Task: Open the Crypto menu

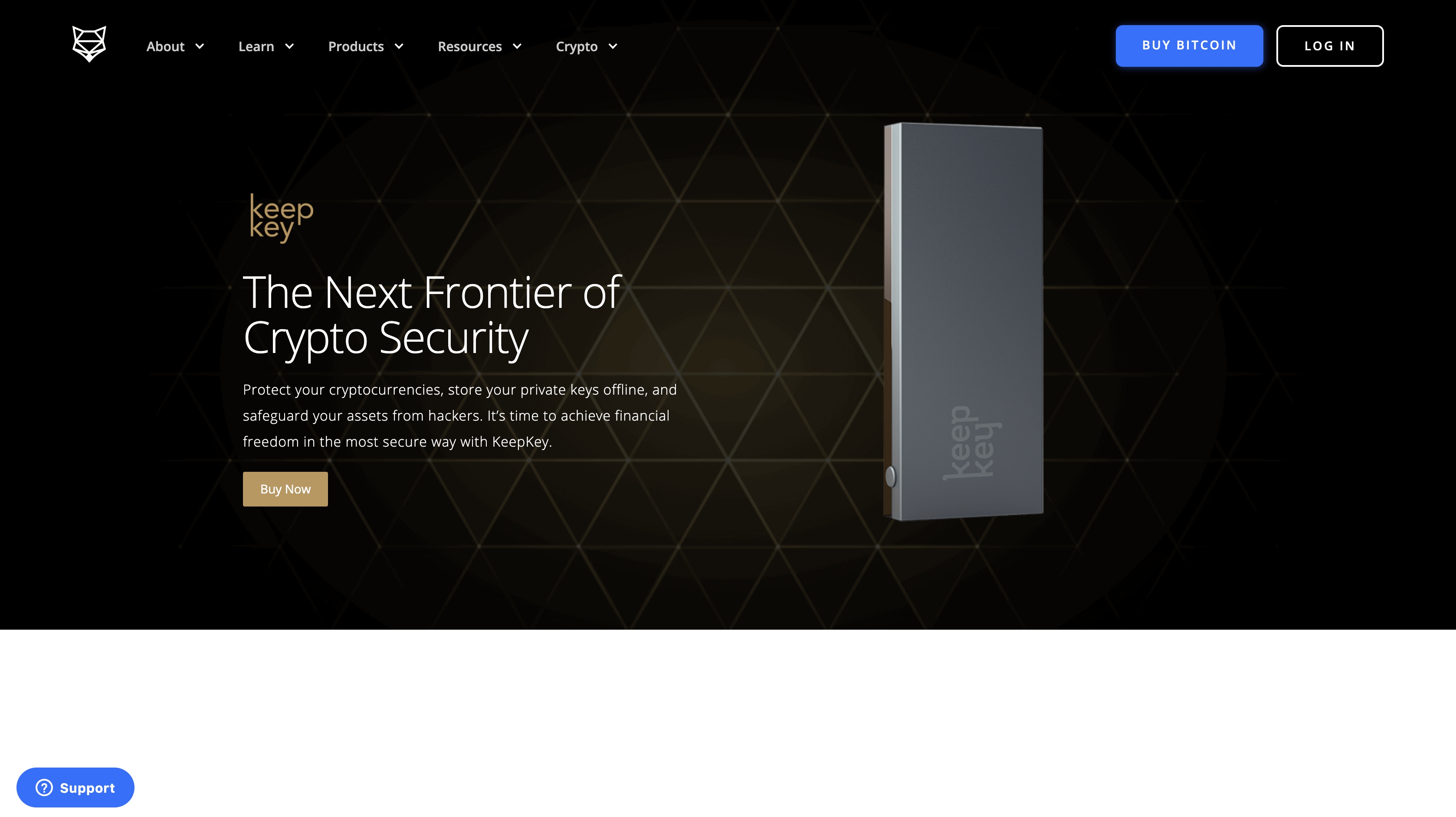Action: tap(587, 46)
